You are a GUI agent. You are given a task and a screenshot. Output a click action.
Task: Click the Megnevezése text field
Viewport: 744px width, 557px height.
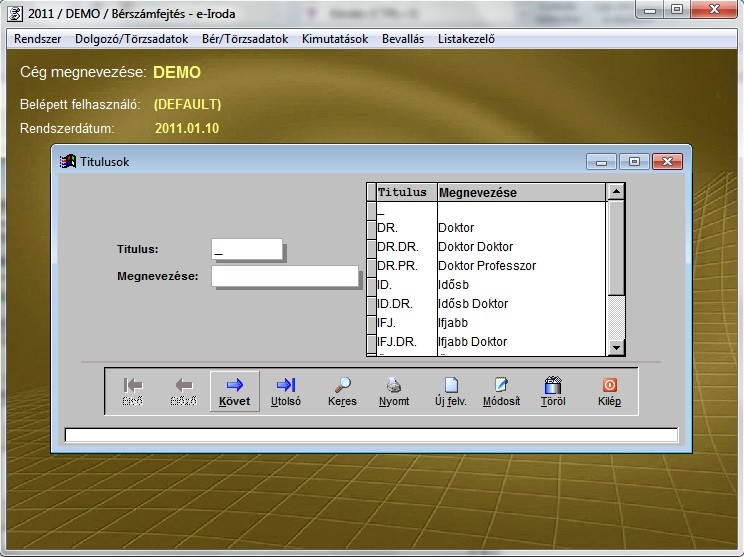[285, 276]
